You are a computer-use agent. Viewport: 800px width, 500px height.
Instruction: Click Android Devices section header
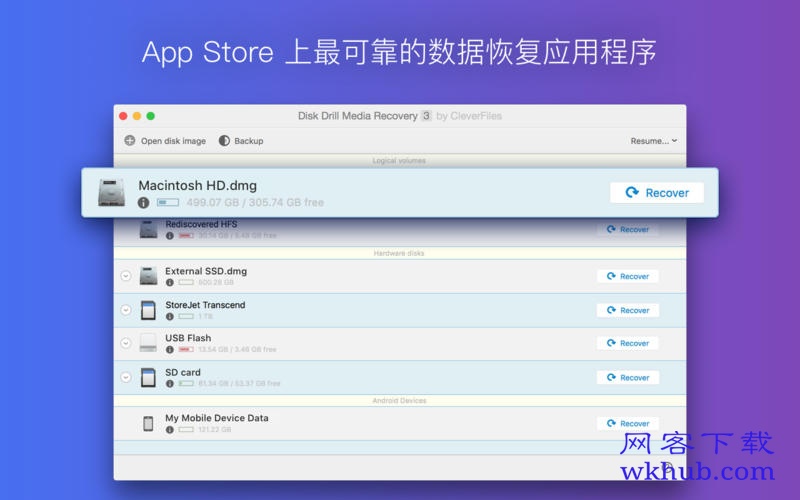399,401
